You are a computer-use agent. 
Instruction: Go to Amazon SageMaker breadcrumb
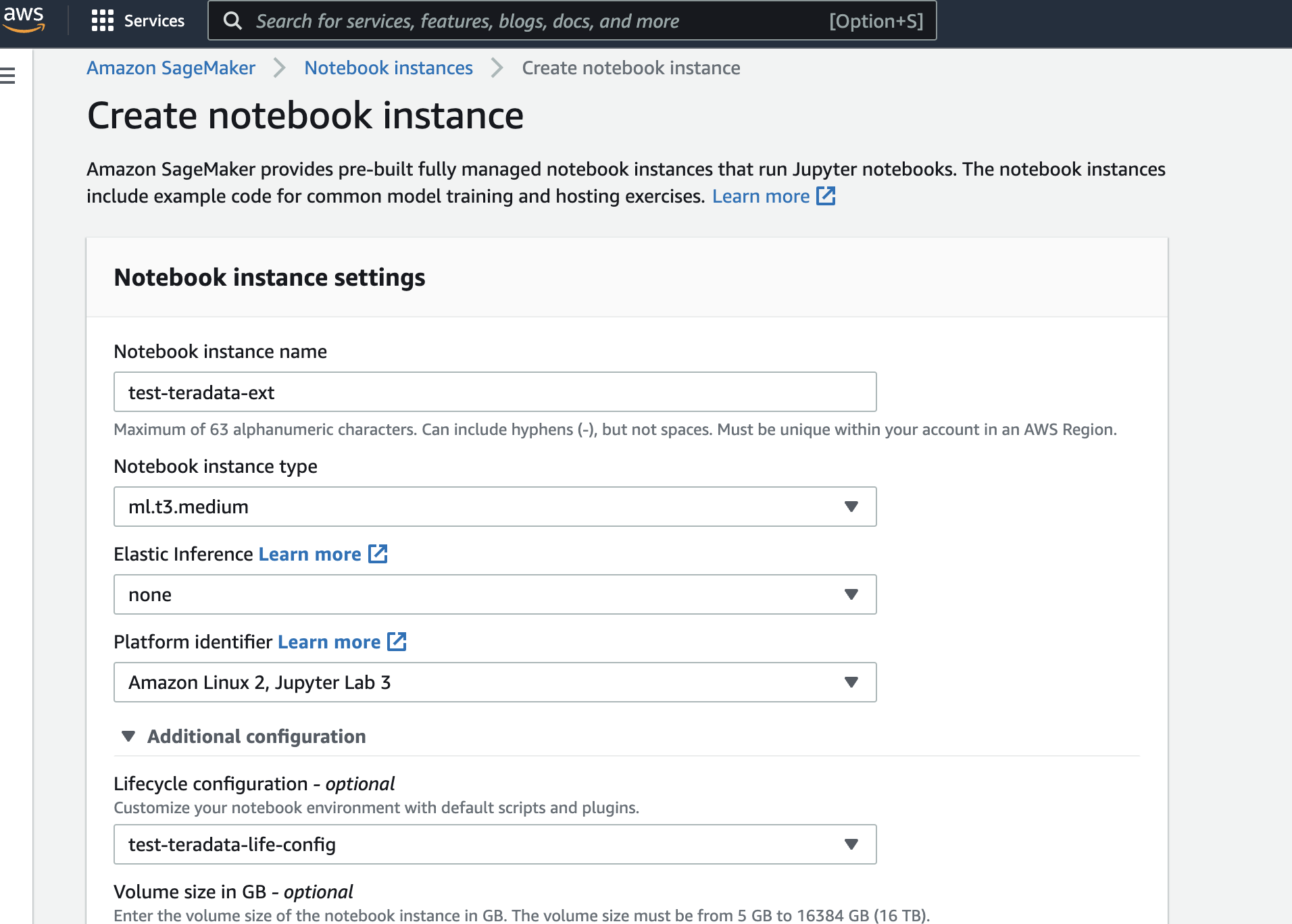pyautogui.click(x=171, y=68)
